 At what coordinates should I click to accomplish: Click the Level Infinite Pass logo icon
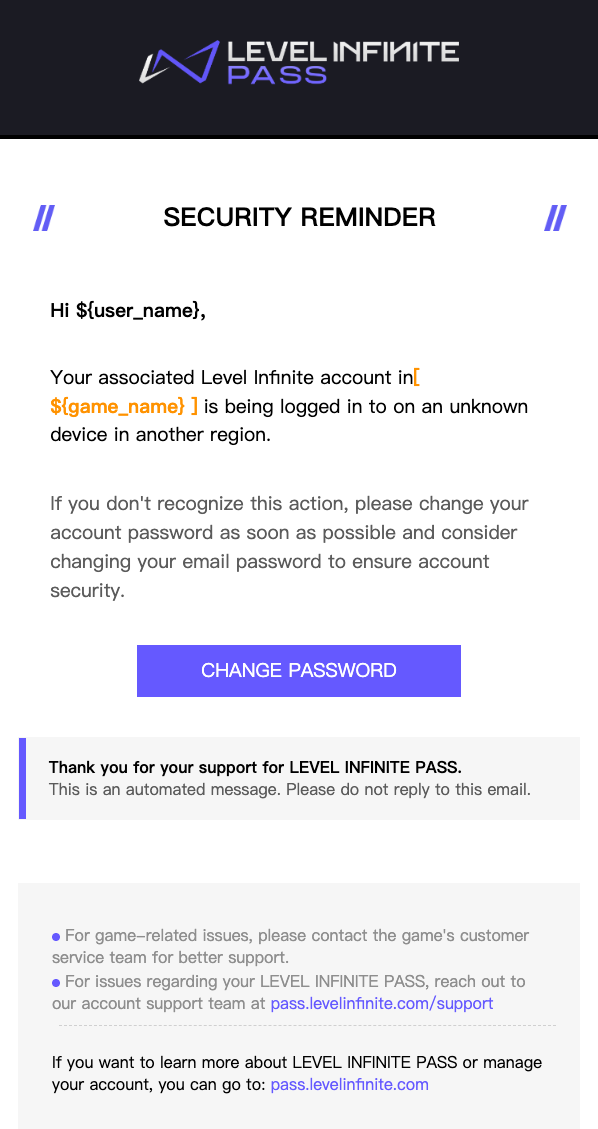click(178, 62)
